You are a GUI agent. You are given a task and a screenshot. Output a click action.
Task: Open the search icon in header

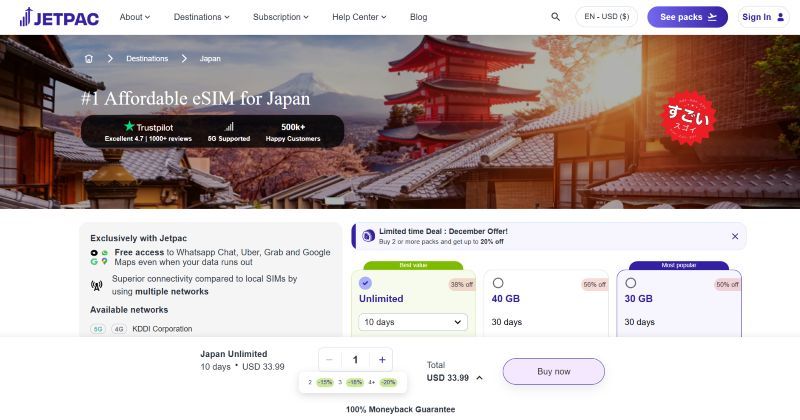(x=556, y=17)
